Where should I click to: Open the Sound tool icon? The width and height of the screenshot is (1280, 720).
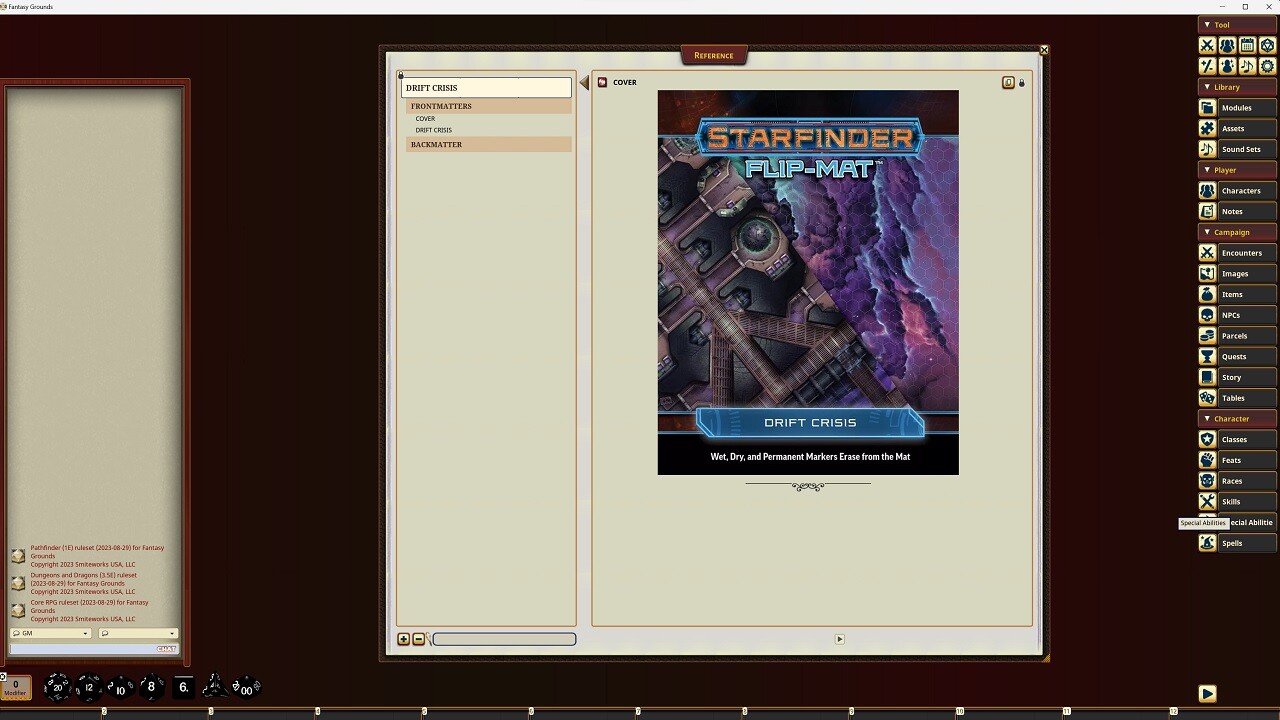point(1246,65)
